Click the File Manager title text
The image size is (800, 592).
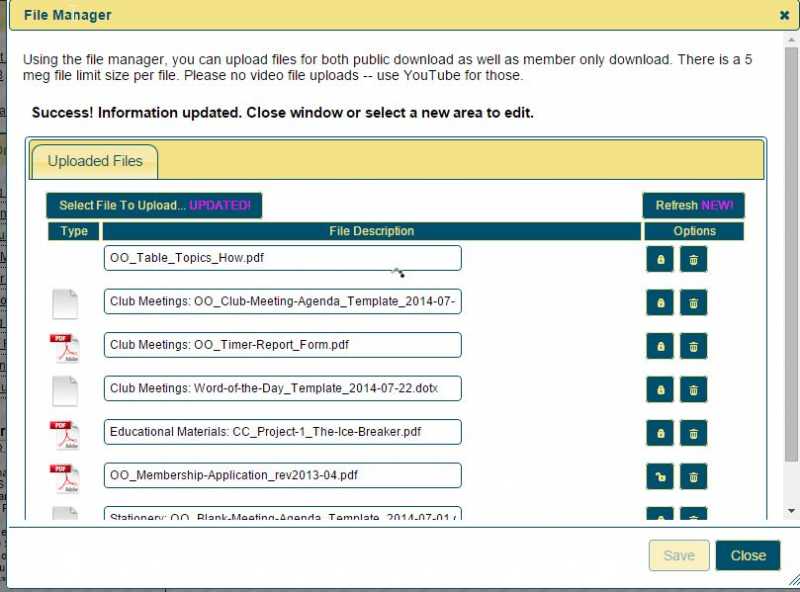point(68,15)
